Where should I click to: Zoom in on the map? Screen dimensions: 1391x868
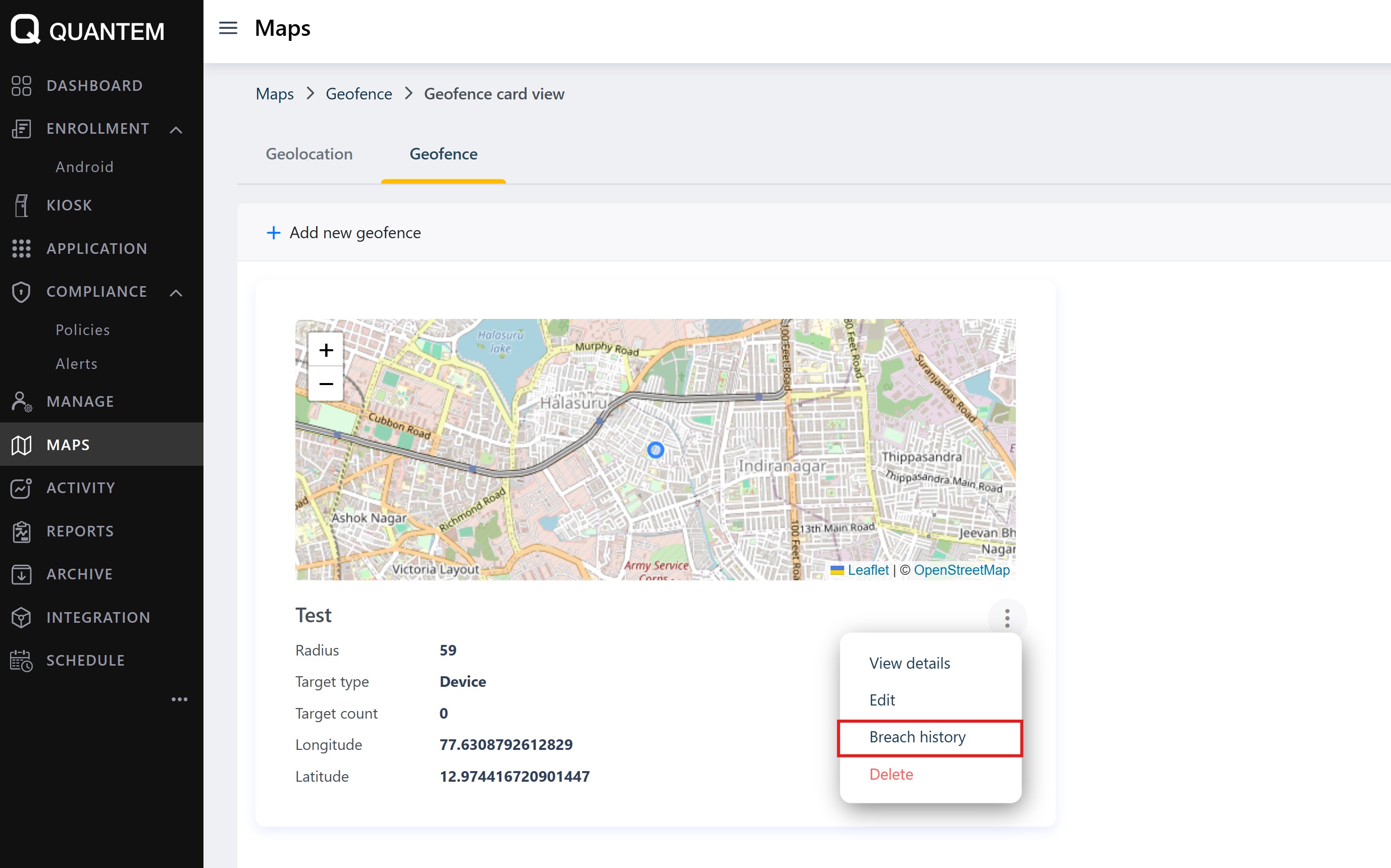[x=326, y=350]
